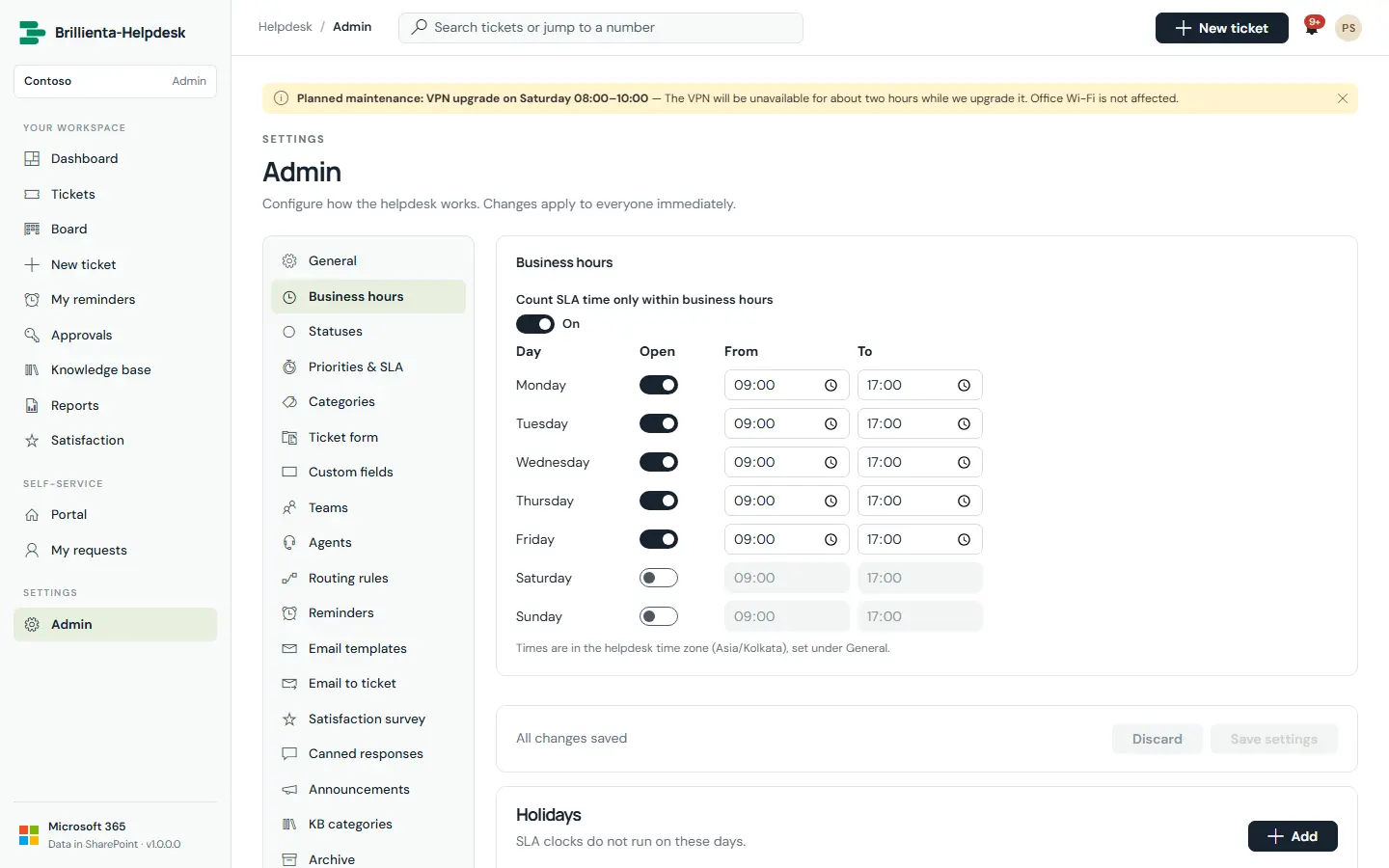The image size is (1389, 868).
Task: Toggle Monday open switch
Action: tap(659, 385)
